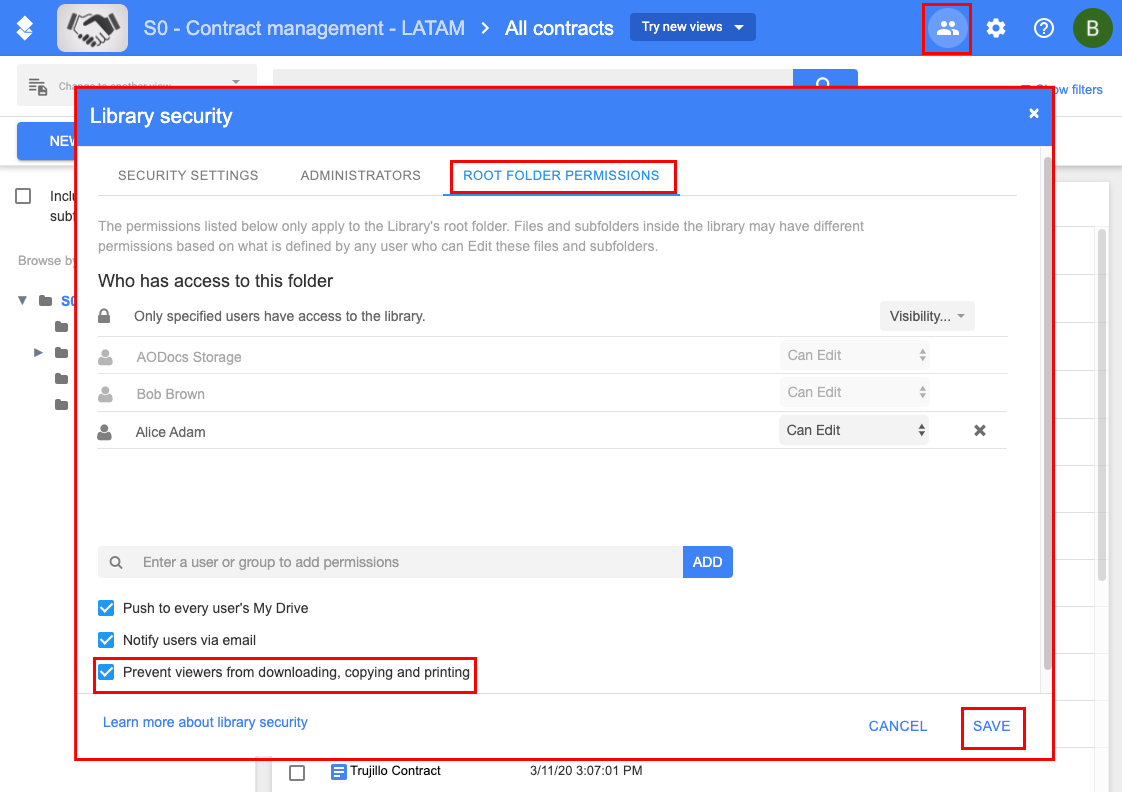Screen dimensions: 1122x792
Task: Click the All contracts breadcrumb
Action: tap(560, 28)
